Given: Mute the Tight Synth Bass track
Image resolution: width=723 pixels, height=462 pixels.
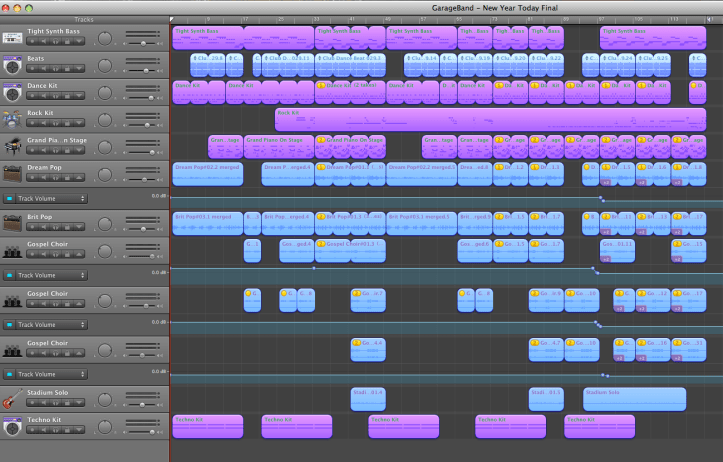Looking at the screenshot, I should (x=44, y=41).
